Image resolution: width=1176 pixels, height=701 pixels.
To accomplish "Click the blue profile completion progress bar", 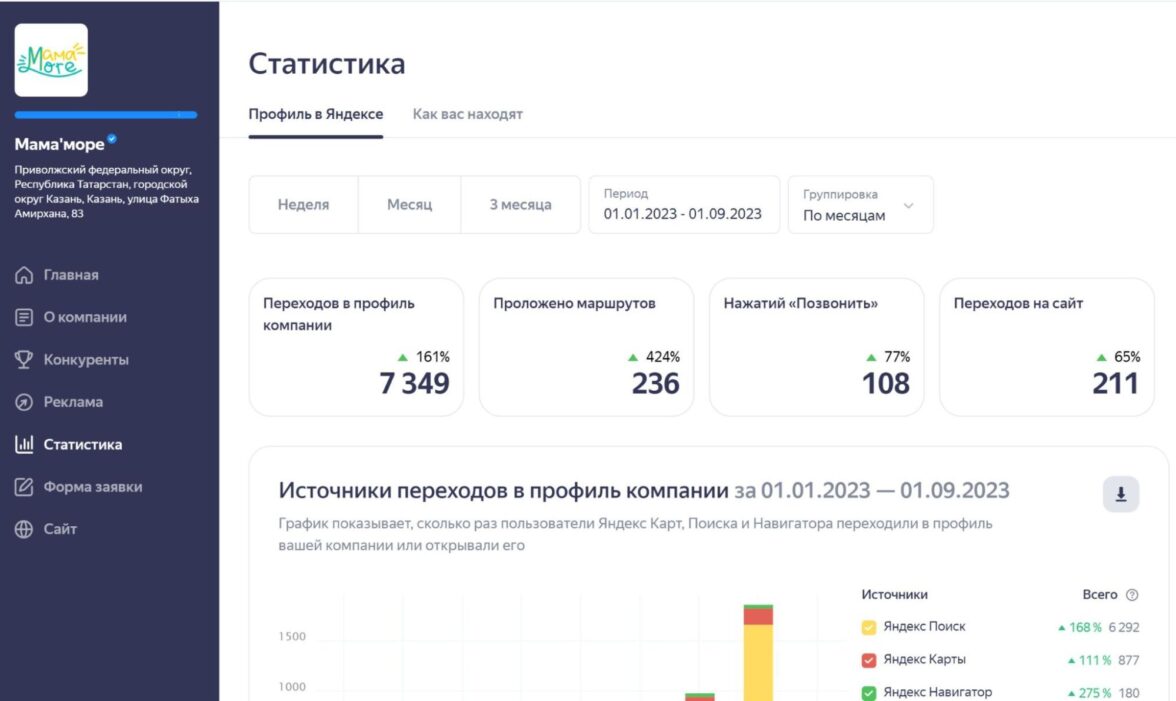I will tap(106, 115).
